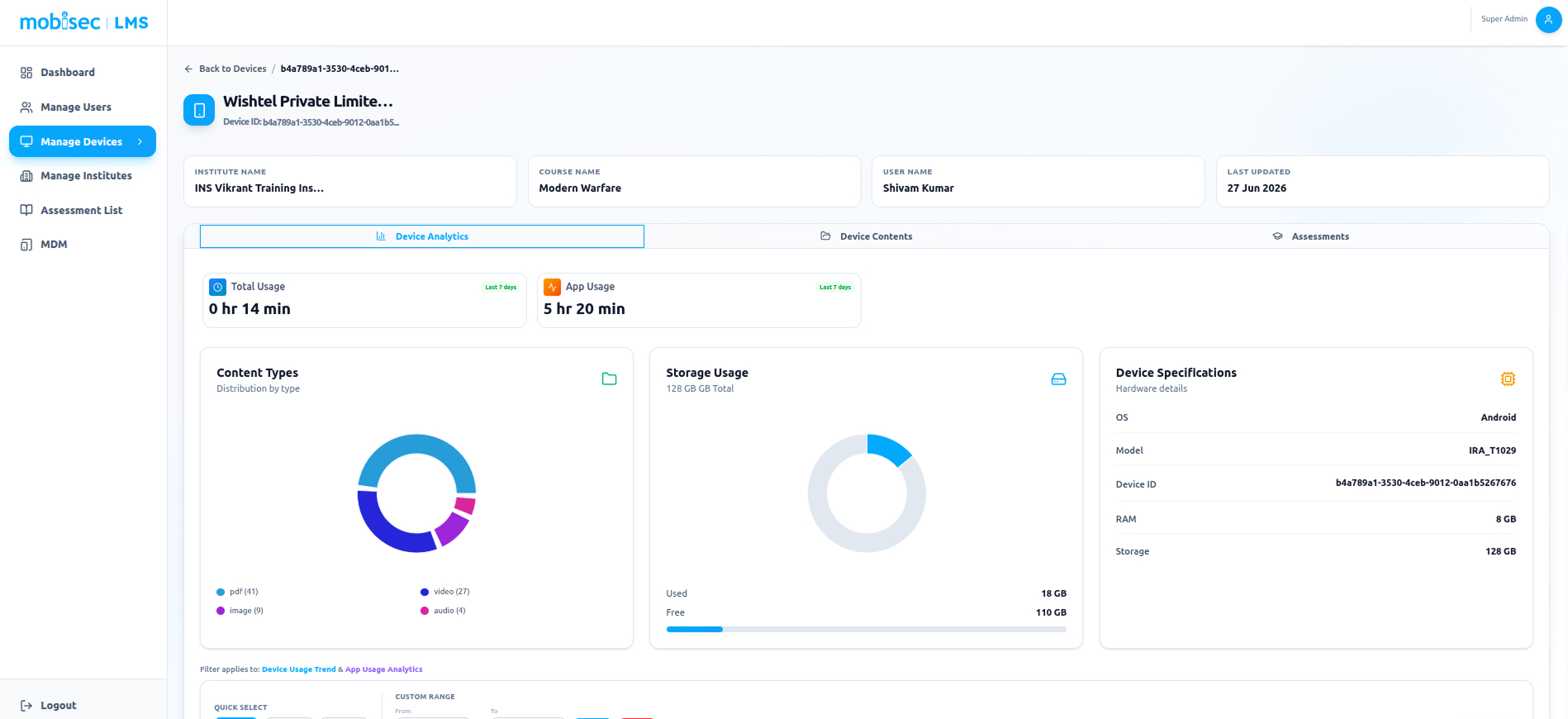Follow the App Usage Analytics link
The image size is (1568, 719).
coord(384,669)
